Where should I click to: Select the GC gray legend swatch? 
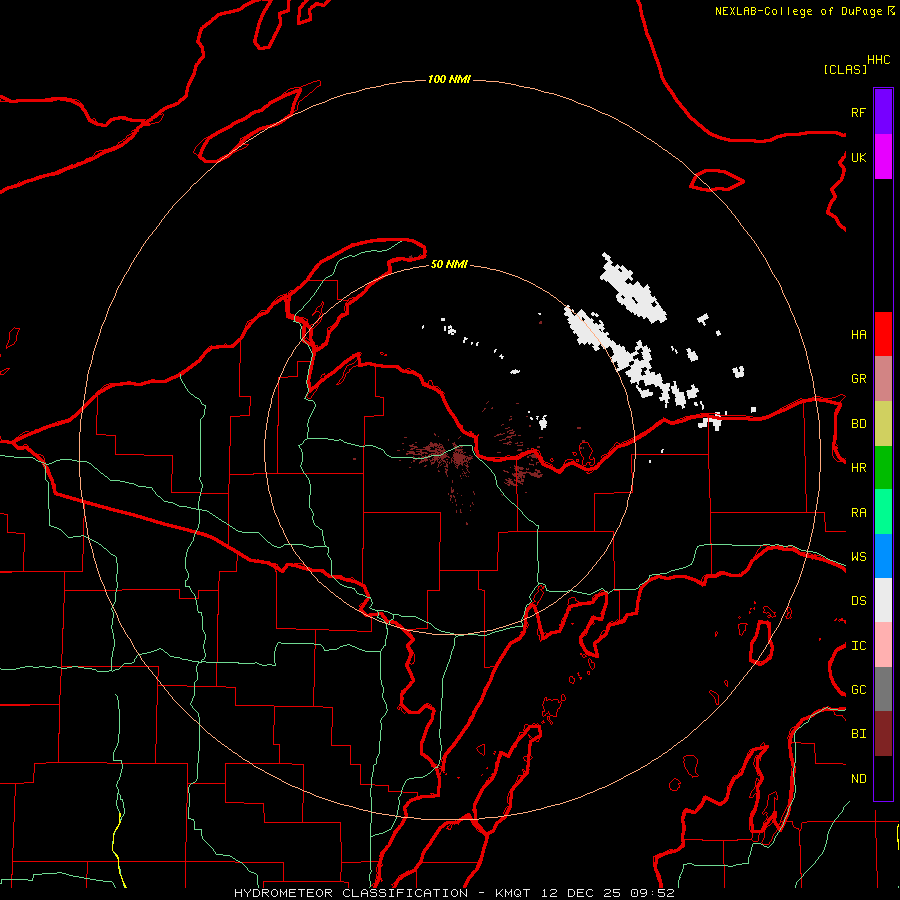(x=883, y=689)
